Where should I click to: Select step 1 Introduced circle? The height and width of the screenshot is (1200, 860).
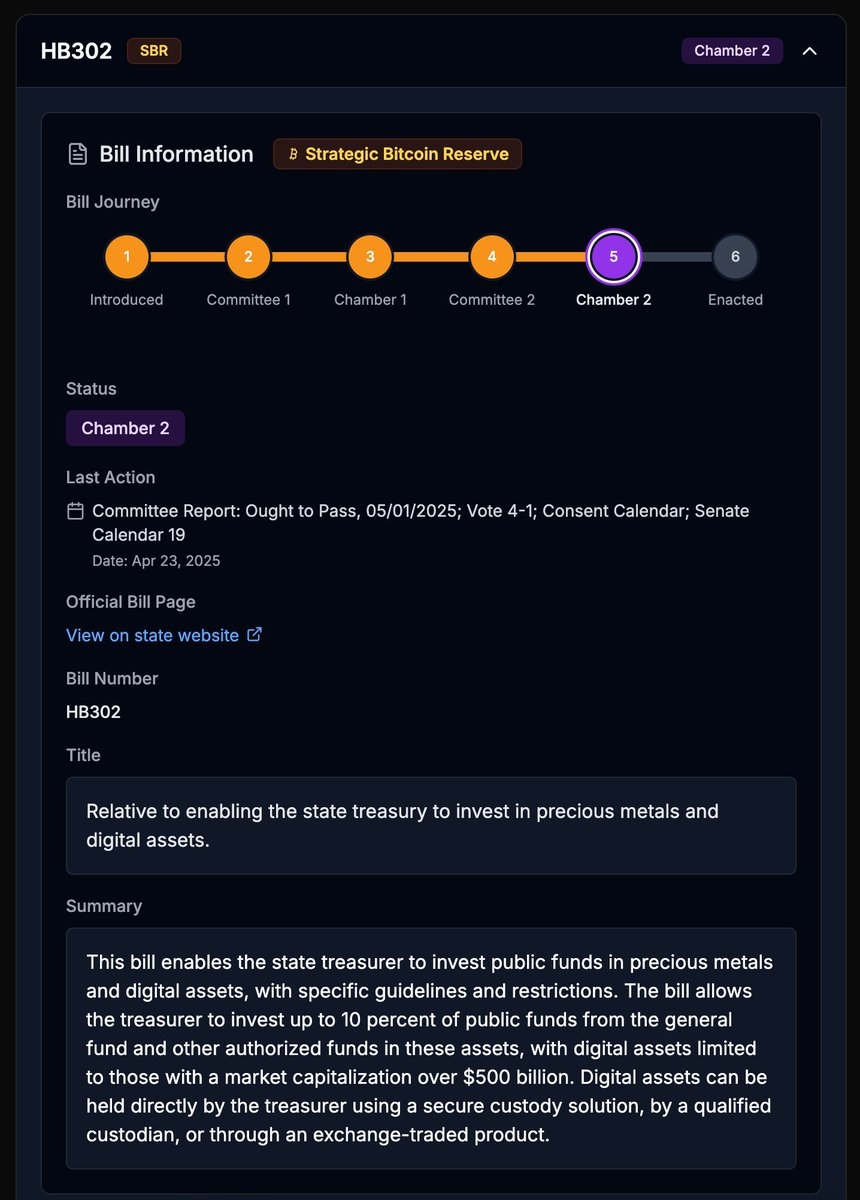(127, 257)
